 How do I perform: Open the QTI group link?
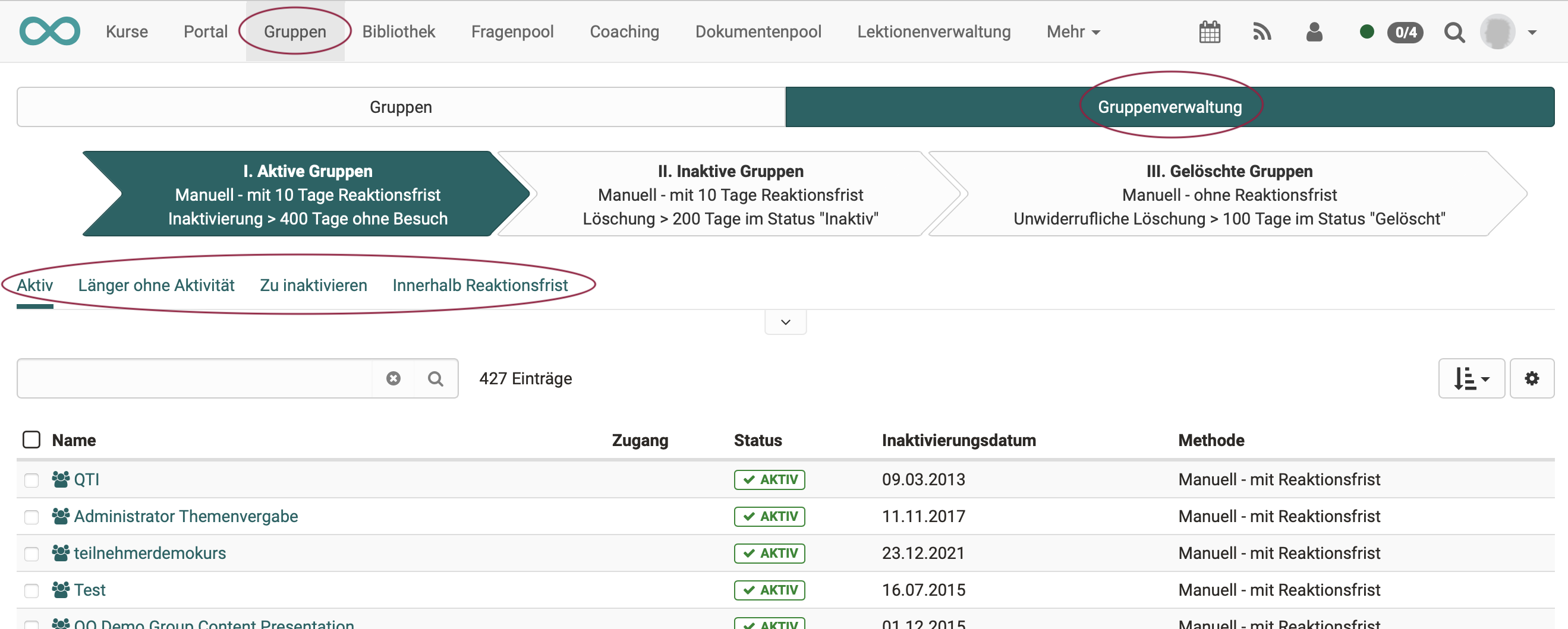pos(86,479)
